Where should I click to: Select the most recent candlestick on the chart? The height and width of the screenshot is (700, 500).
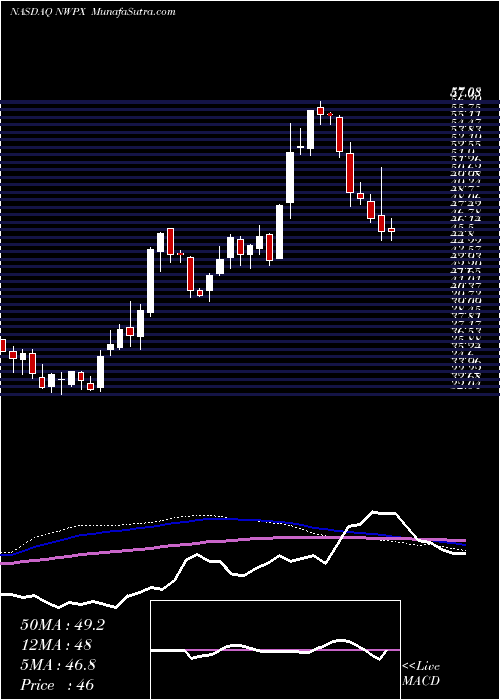[x=391, y=229]
